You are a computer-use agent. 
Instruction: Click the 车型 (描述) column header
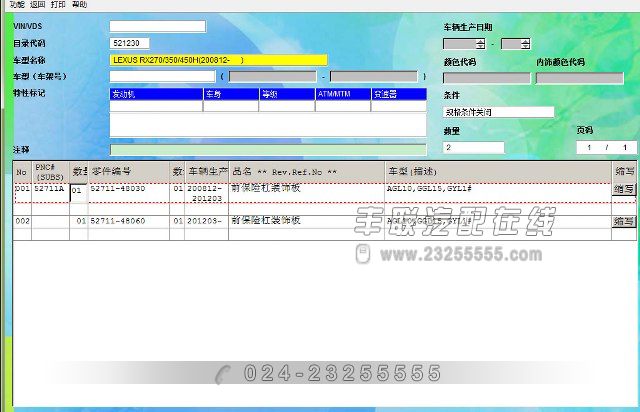point(498,172)
